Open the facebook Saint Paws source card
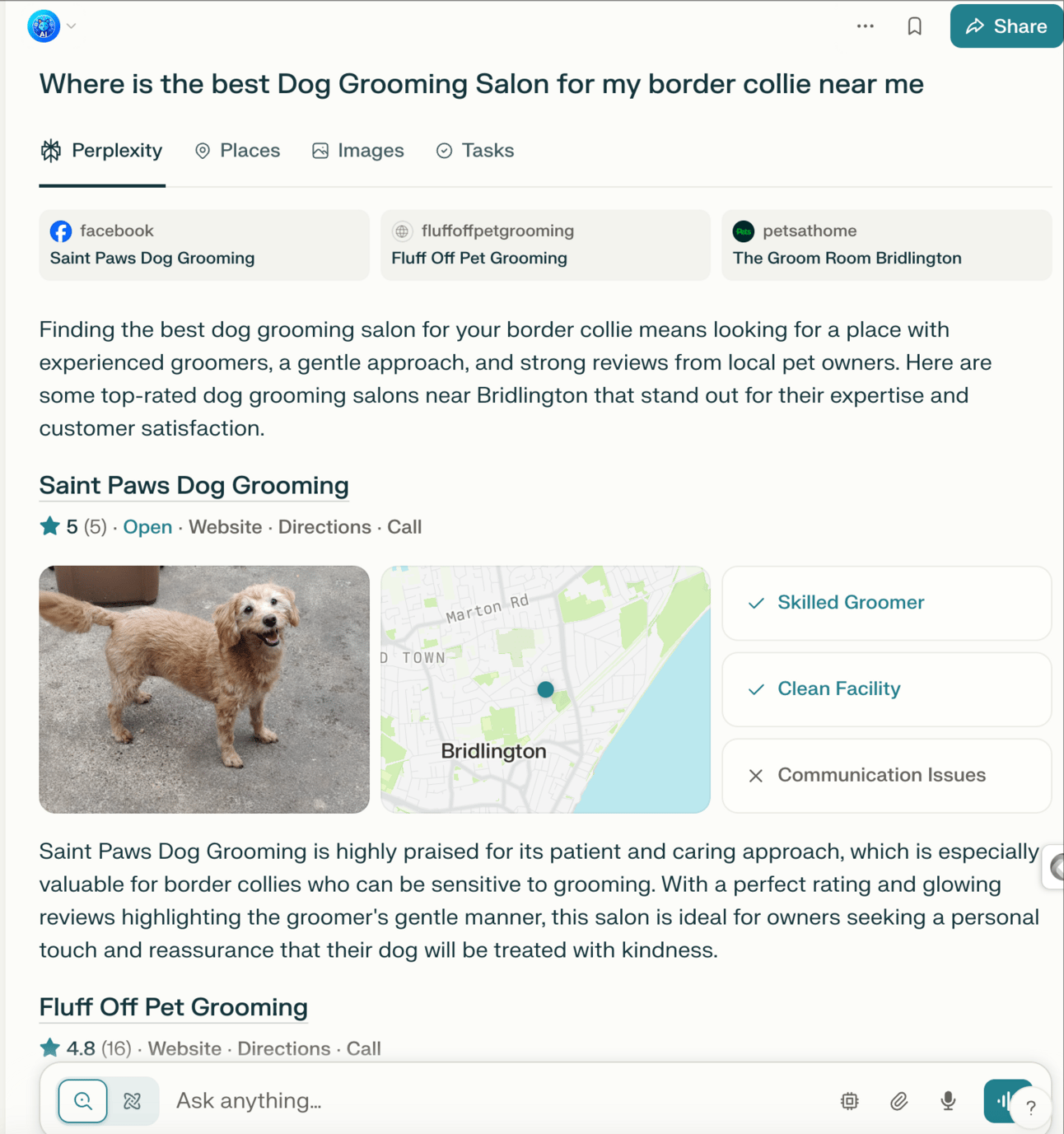 (204, 245)
